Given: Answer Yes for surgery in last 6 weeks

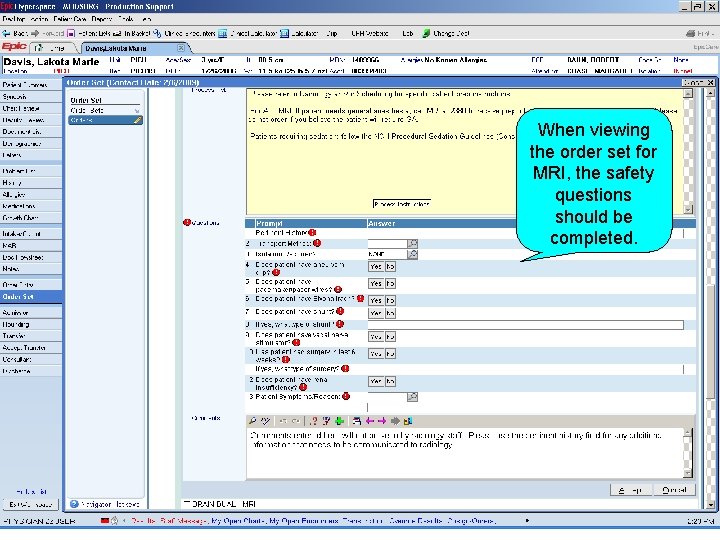Looking at the screenshot, I should pos(376,354).
